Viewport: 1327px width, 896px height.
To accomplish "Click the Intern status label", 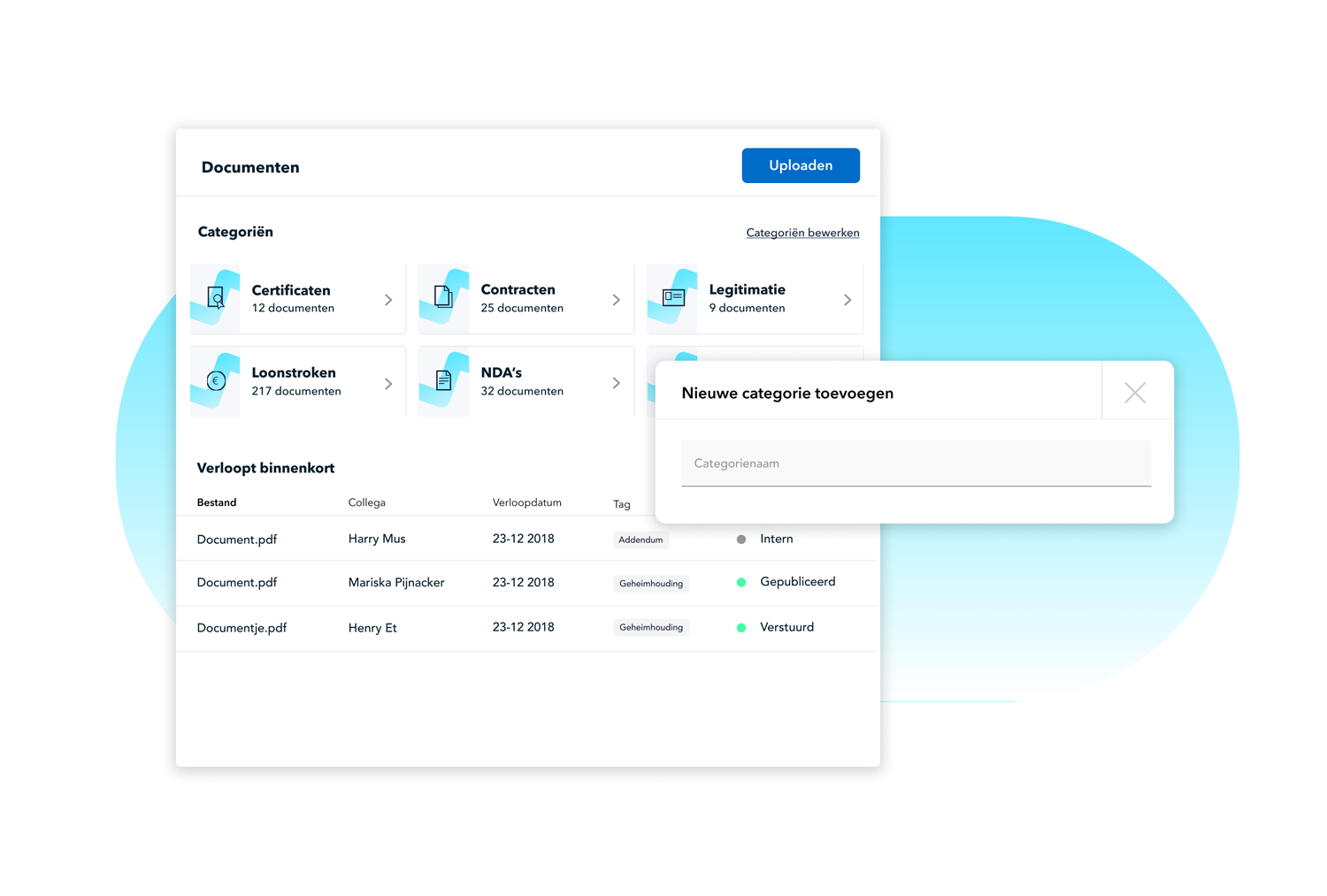I will (777, 539).
